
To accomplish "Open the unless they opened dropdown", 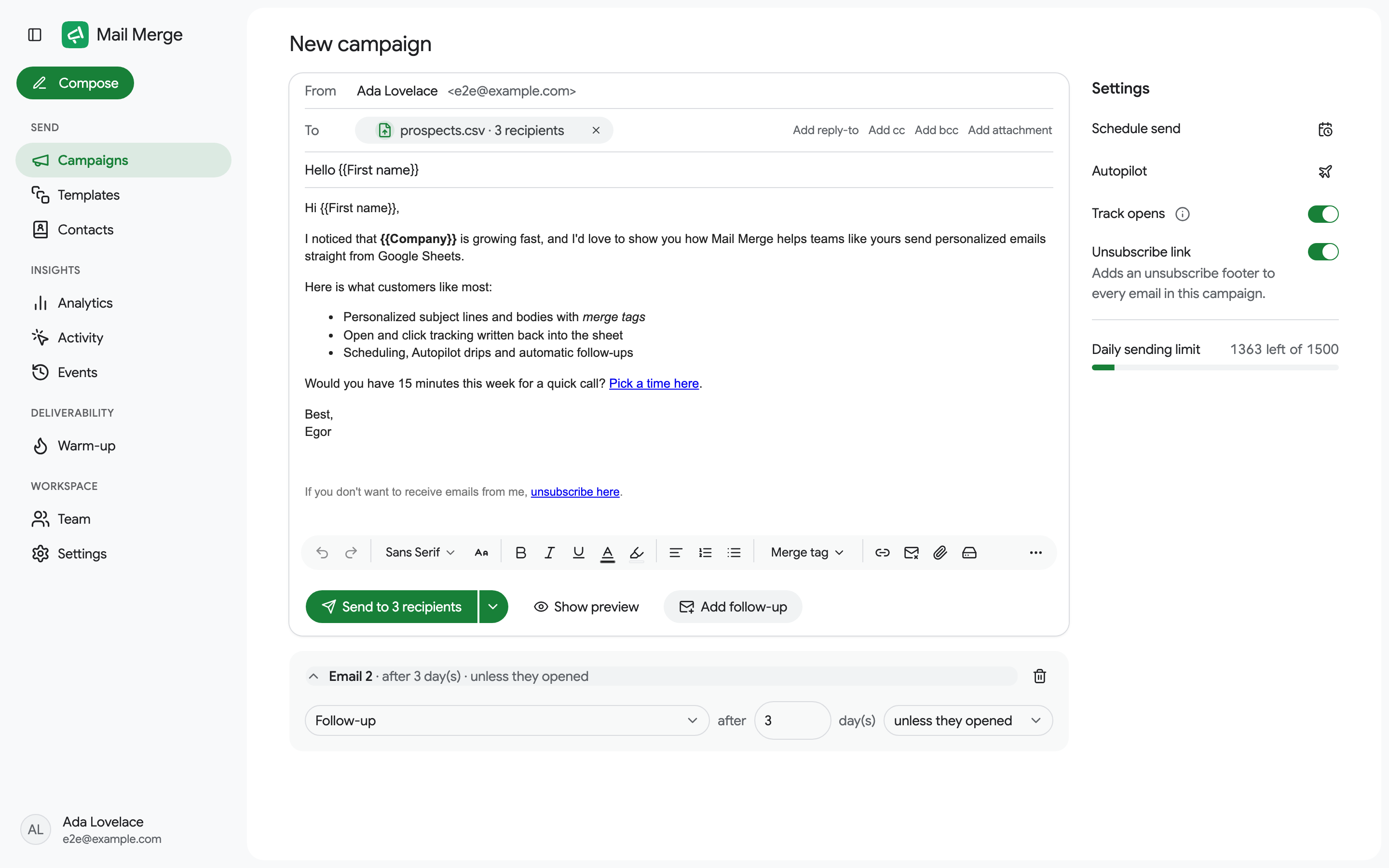I will (967, 720).
